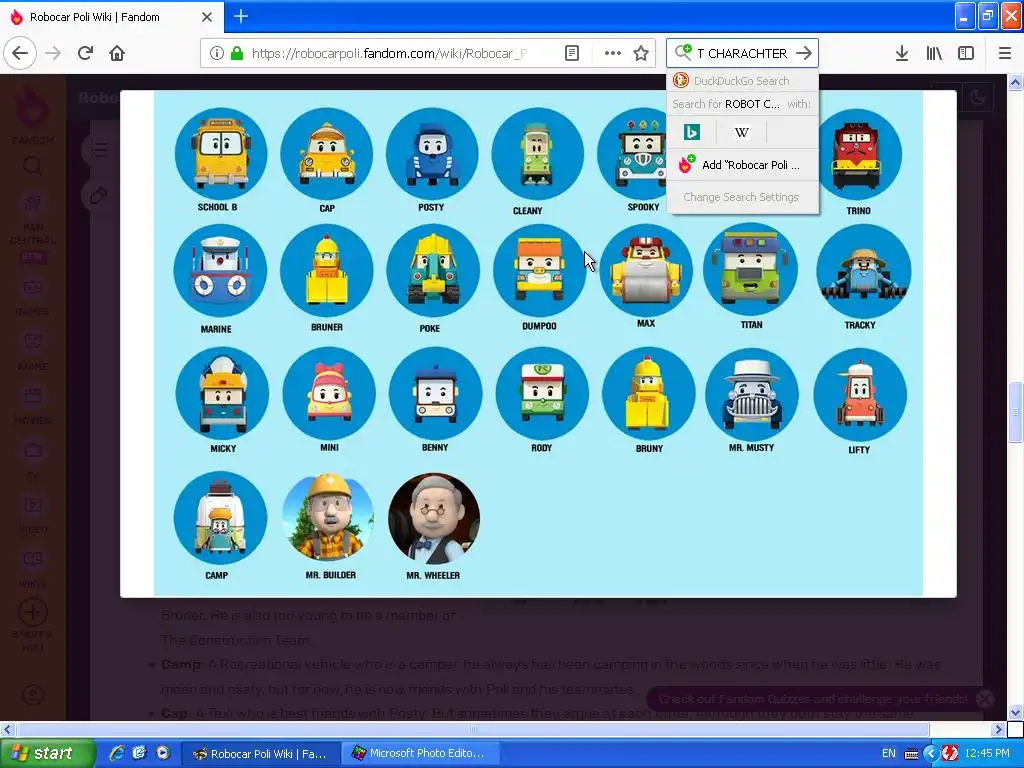Click the Mr. Musty character image
1024x768 pixels.
point(752,394)
